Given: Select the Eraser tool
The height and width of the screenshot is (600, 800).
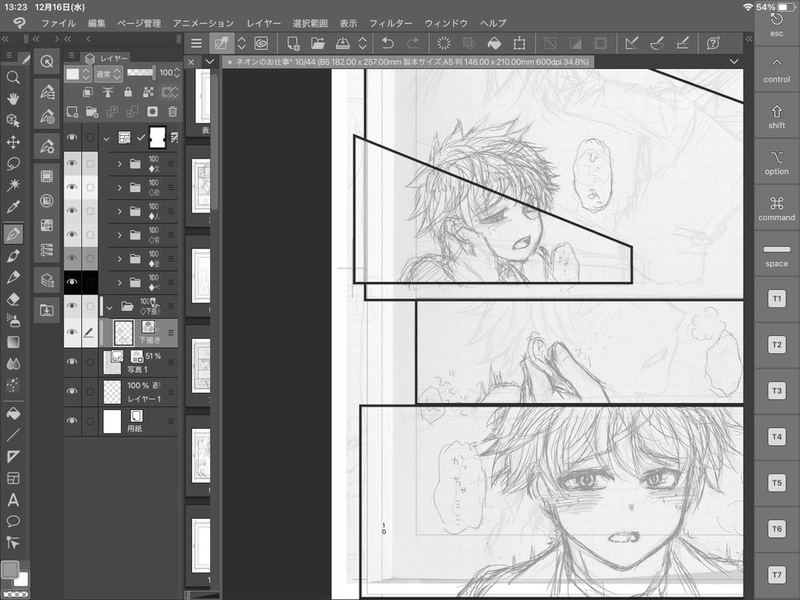Looking at the screenshot, I should point(13,299).
